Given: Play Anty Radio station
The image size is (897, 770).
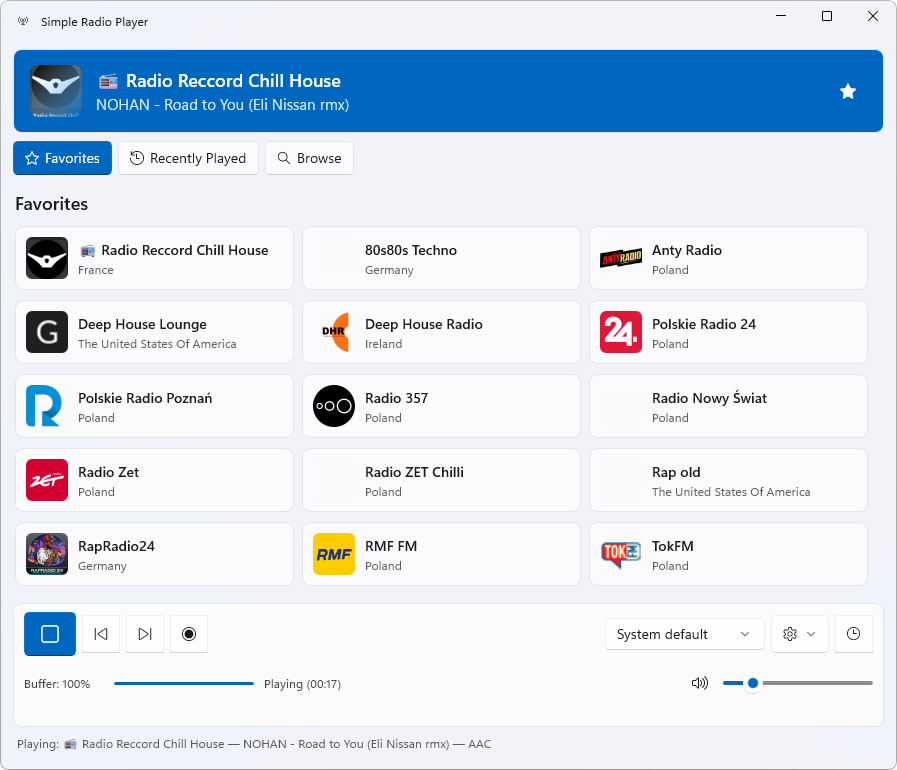Looking at the screenshot, I should 728,258.
